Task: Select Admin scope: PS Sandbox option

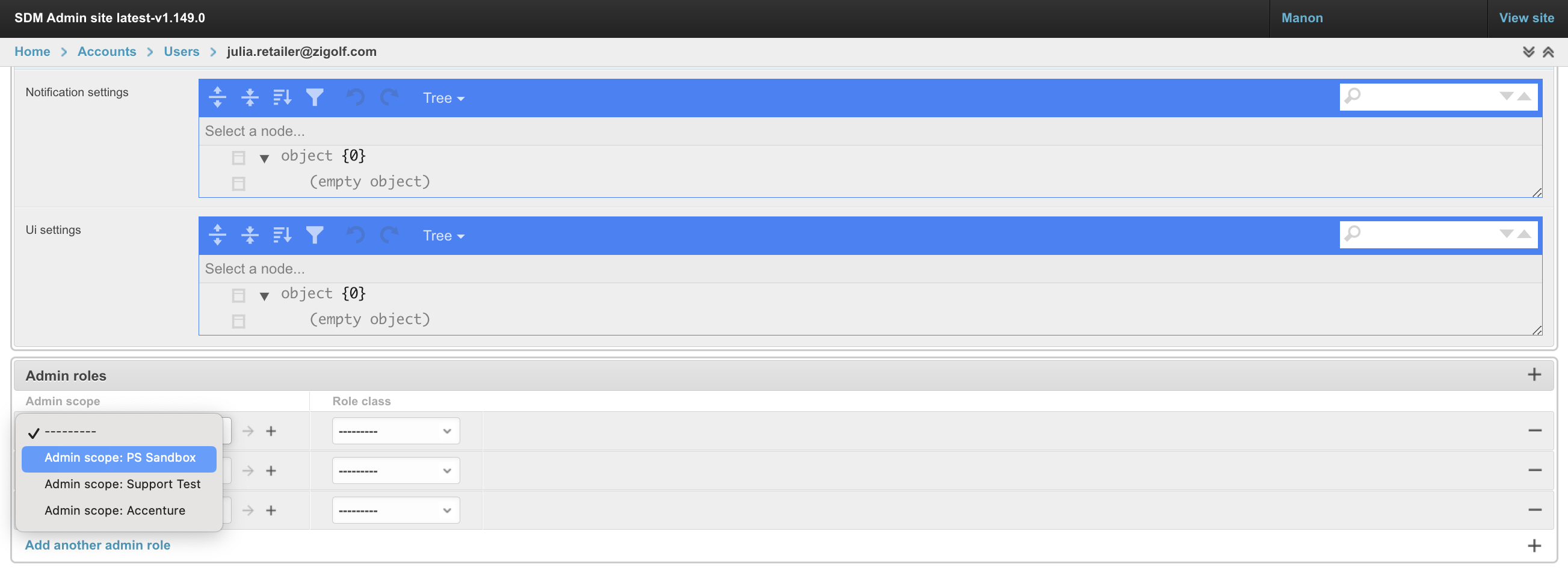Action: (119, 458)
